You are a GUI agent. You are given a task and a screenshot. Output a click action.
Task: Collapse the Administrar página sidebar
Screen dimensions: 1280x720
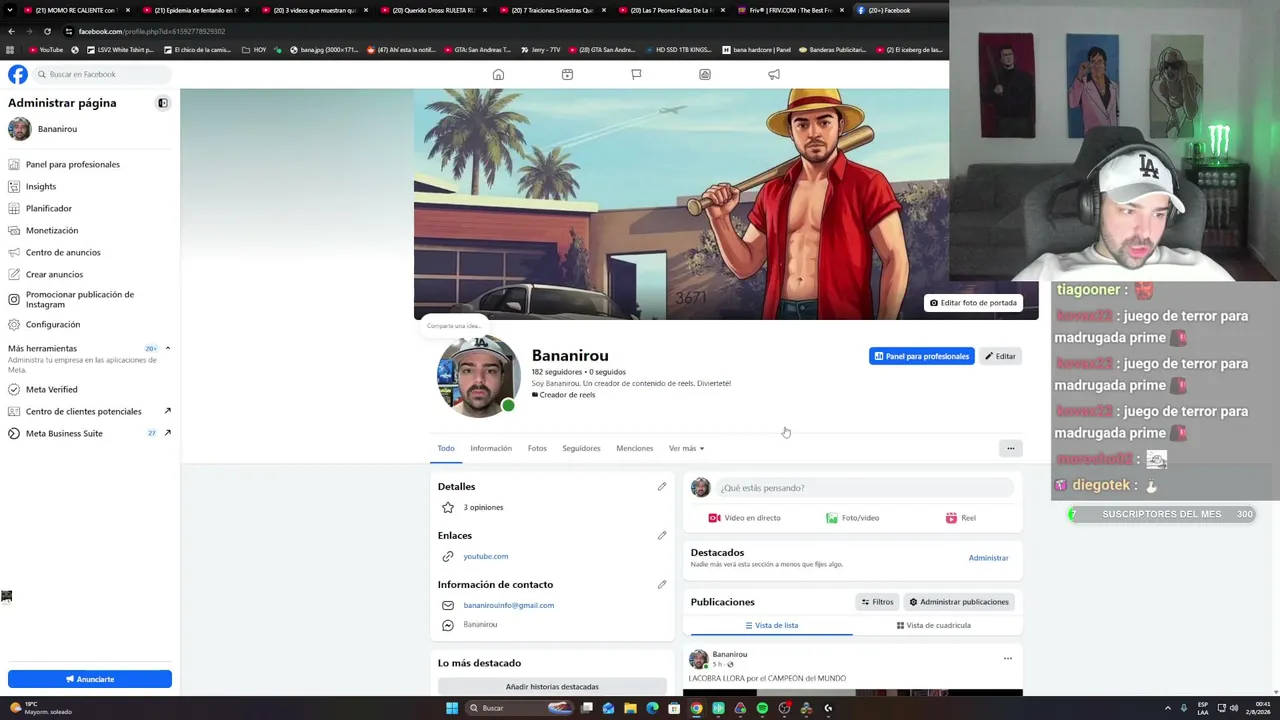(163, 103)
